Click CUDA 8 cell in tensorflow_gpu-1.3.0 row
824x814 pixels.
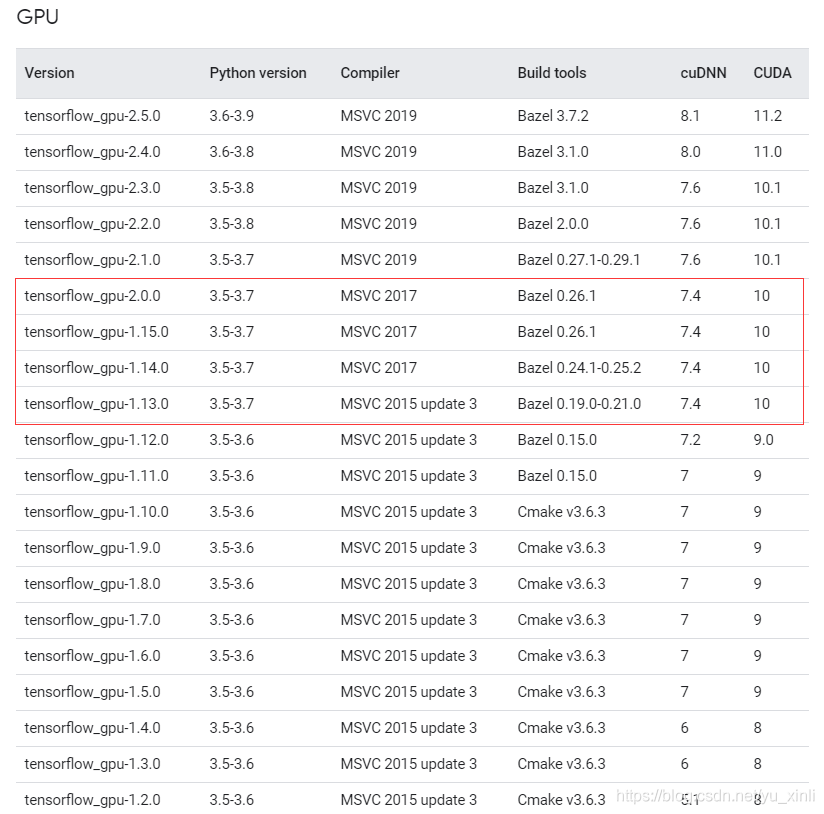(x=758, y=764)
